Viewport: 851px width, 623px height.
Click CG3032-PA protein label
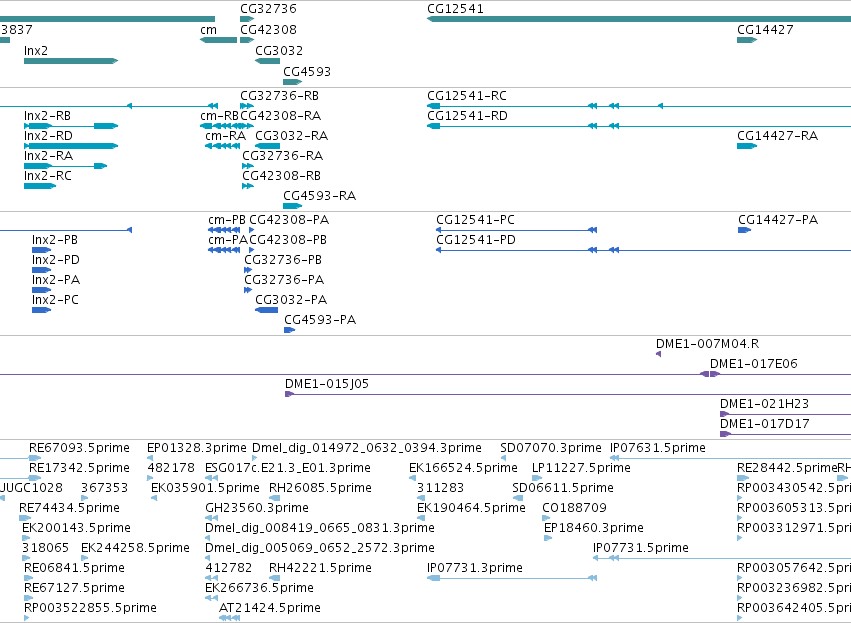(x=291, y=301)
